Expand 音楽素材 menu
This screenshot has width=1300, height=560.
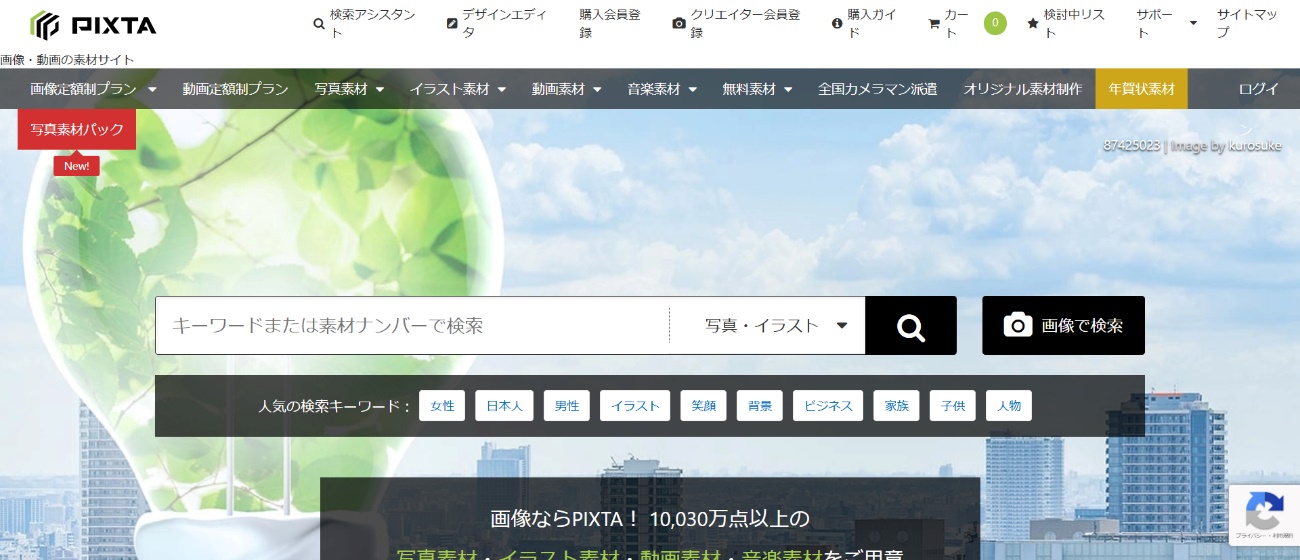pos(662,89)
